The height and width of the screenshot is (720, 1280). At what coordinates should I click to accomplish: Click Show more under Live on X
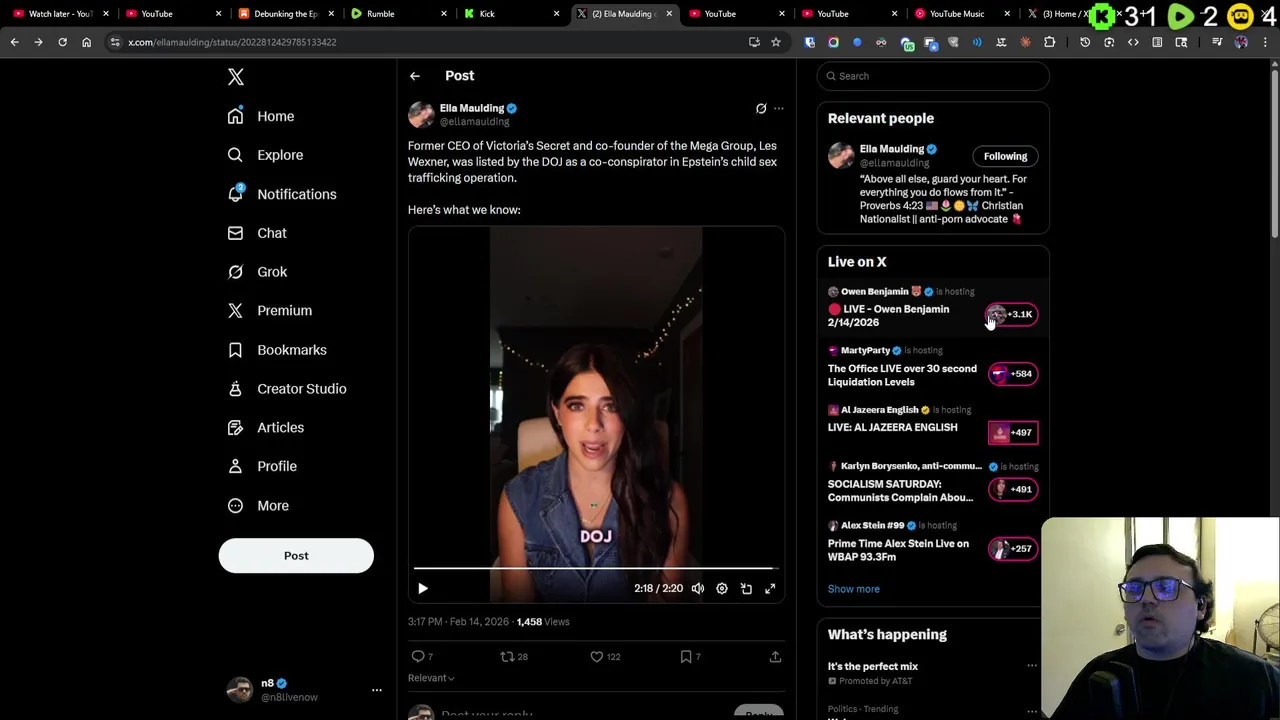coord(854,589)
